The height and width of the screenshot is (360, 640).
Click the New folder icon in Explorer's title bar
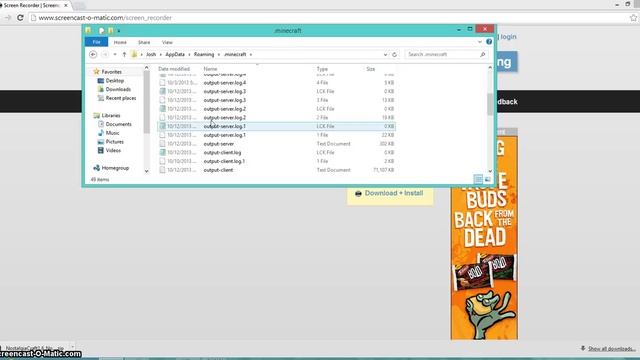[111, 31]
